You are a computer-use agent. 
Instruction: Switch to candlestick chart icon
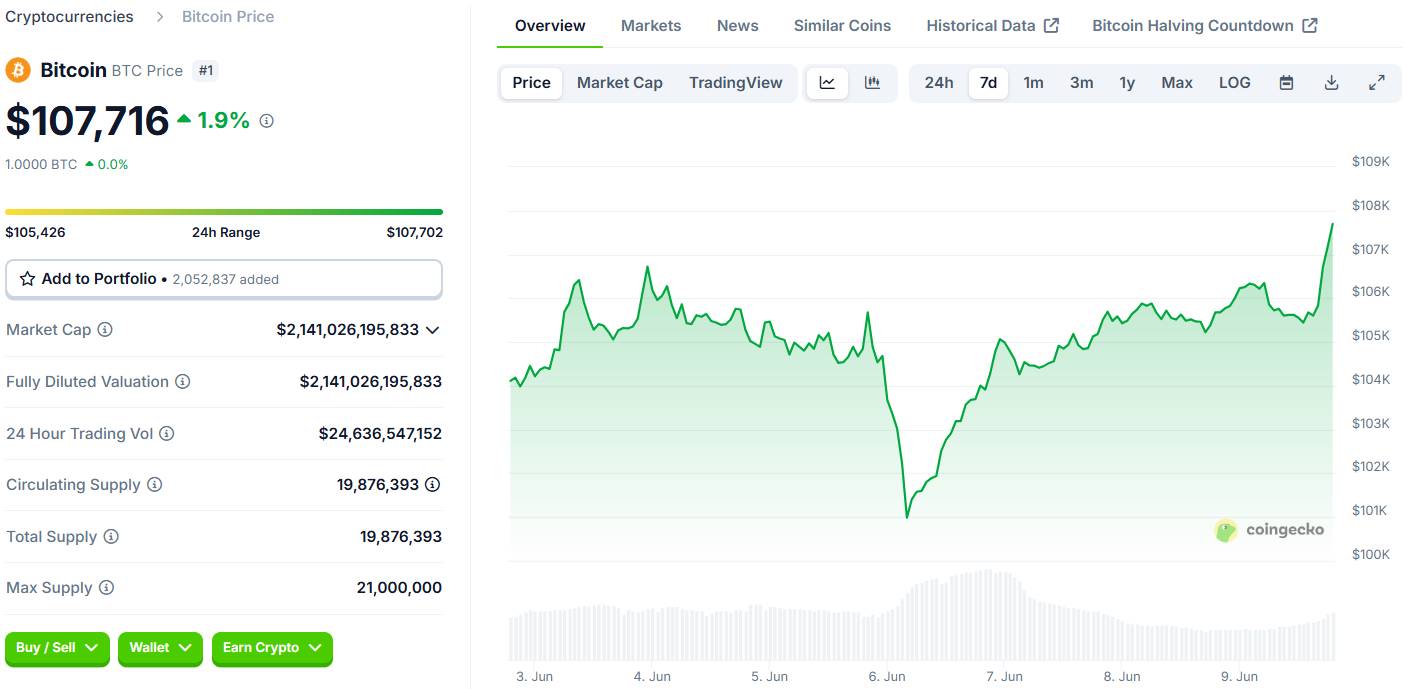[x=872, y=83]
